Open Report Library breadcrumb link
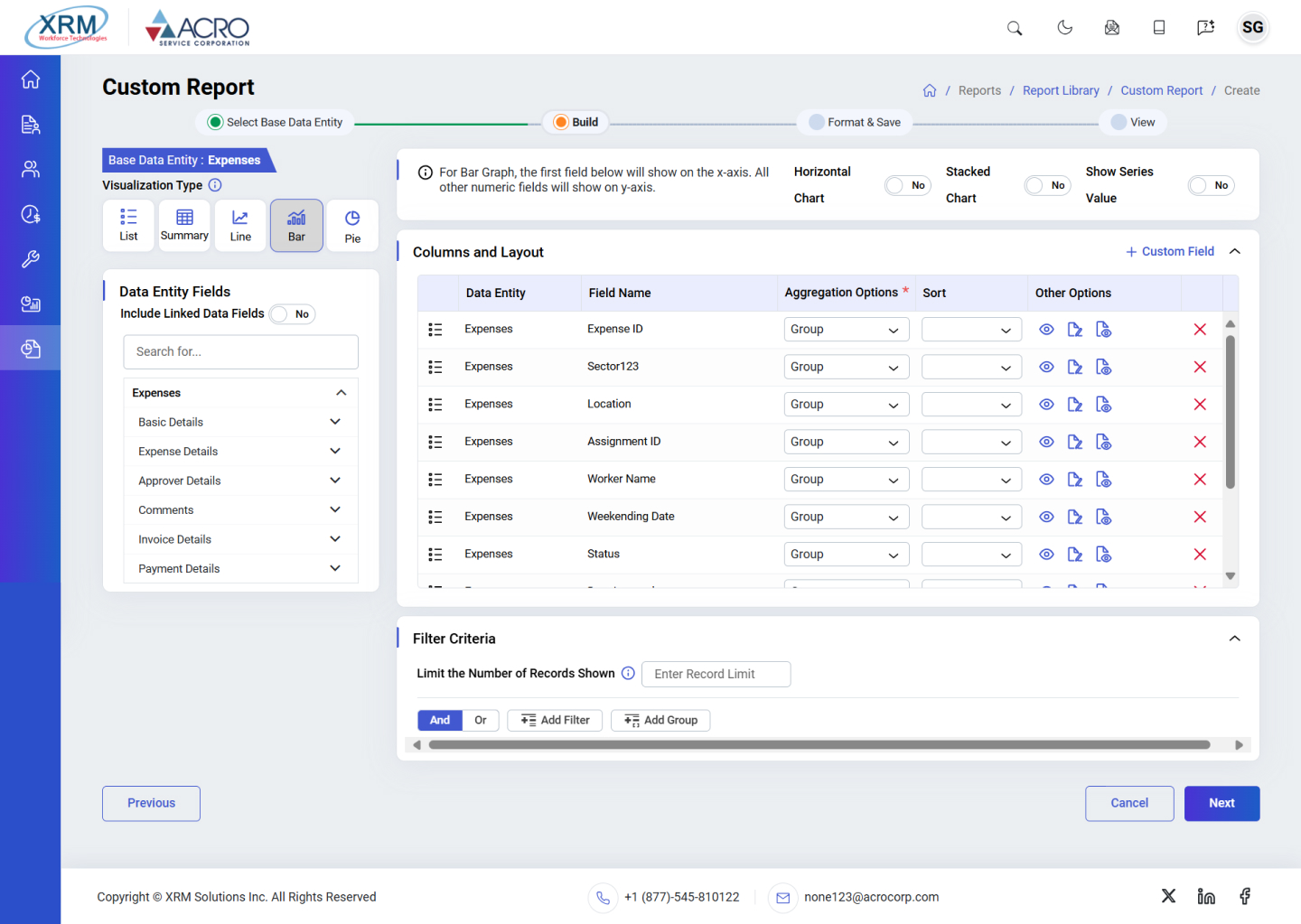 (x=1061, y=90)
